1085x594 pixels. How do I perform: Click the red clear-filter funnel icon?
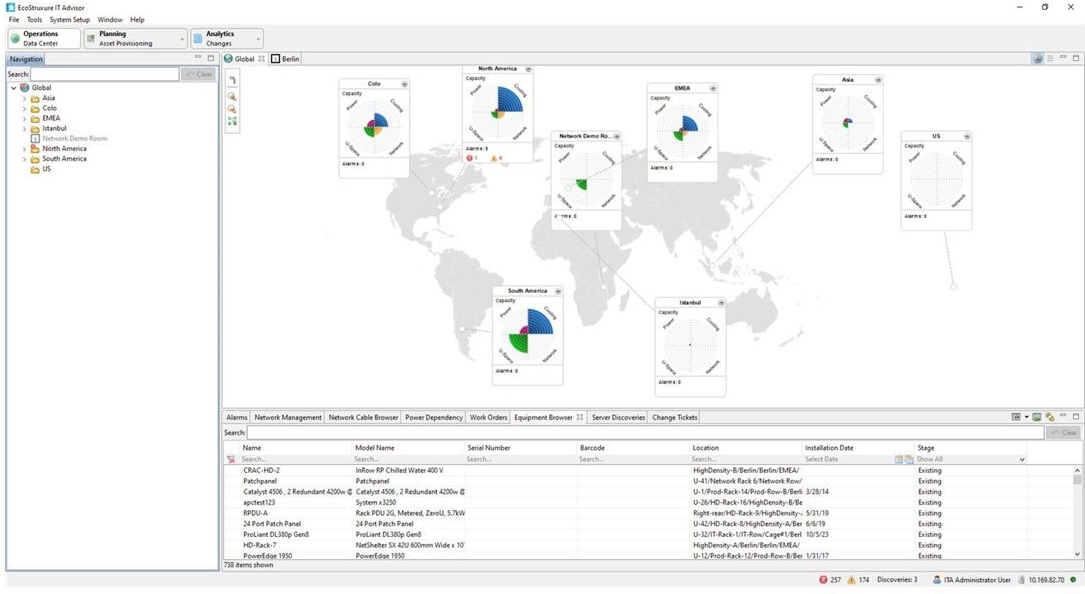230,458
